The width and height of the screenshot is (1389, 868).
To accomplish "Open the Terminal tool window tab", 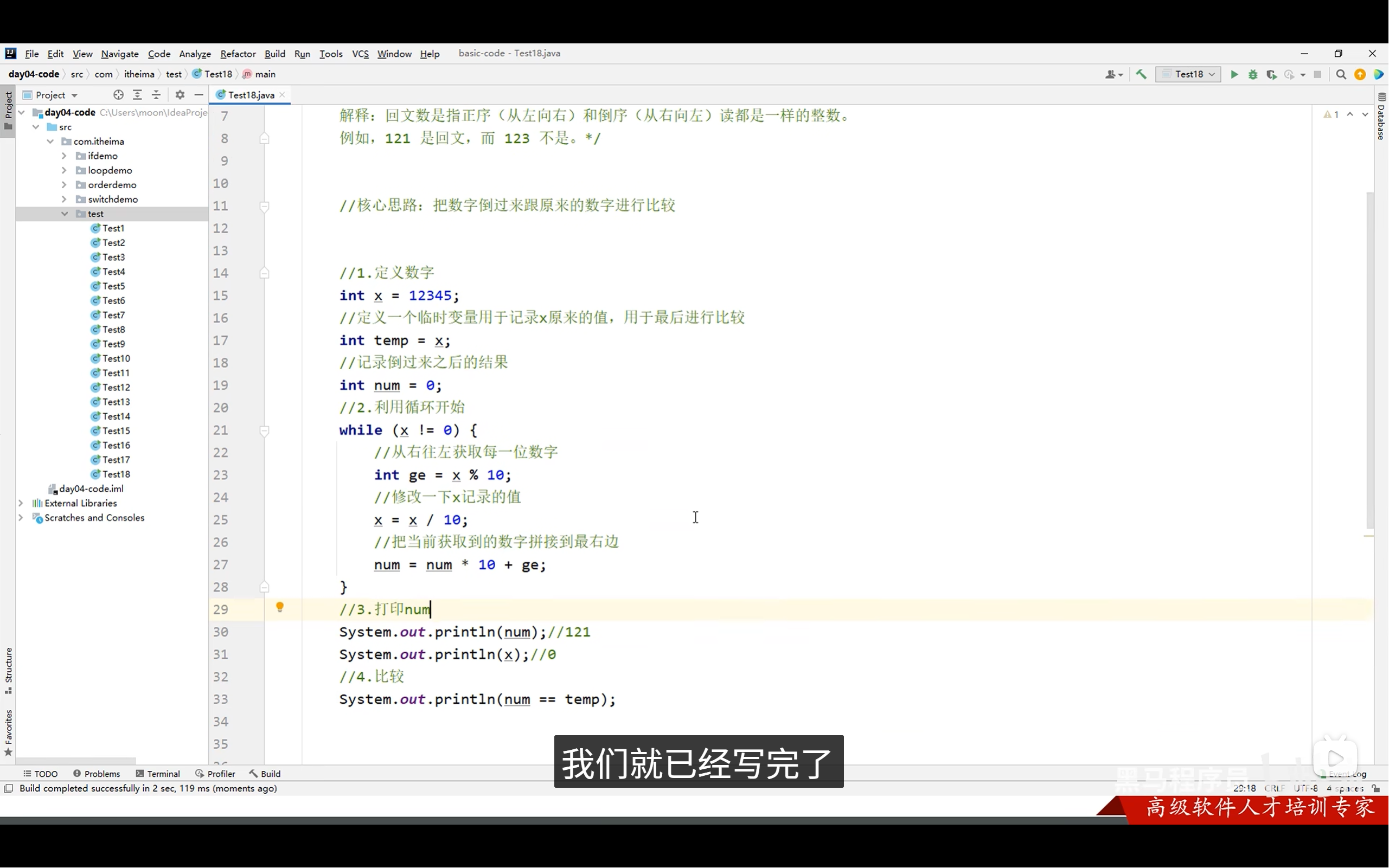I will tap(158, 774).
